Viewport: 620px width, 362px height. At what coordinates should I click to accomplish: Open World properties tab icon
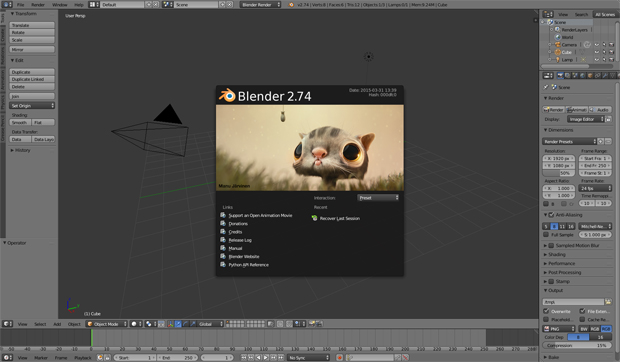(583, 75)
